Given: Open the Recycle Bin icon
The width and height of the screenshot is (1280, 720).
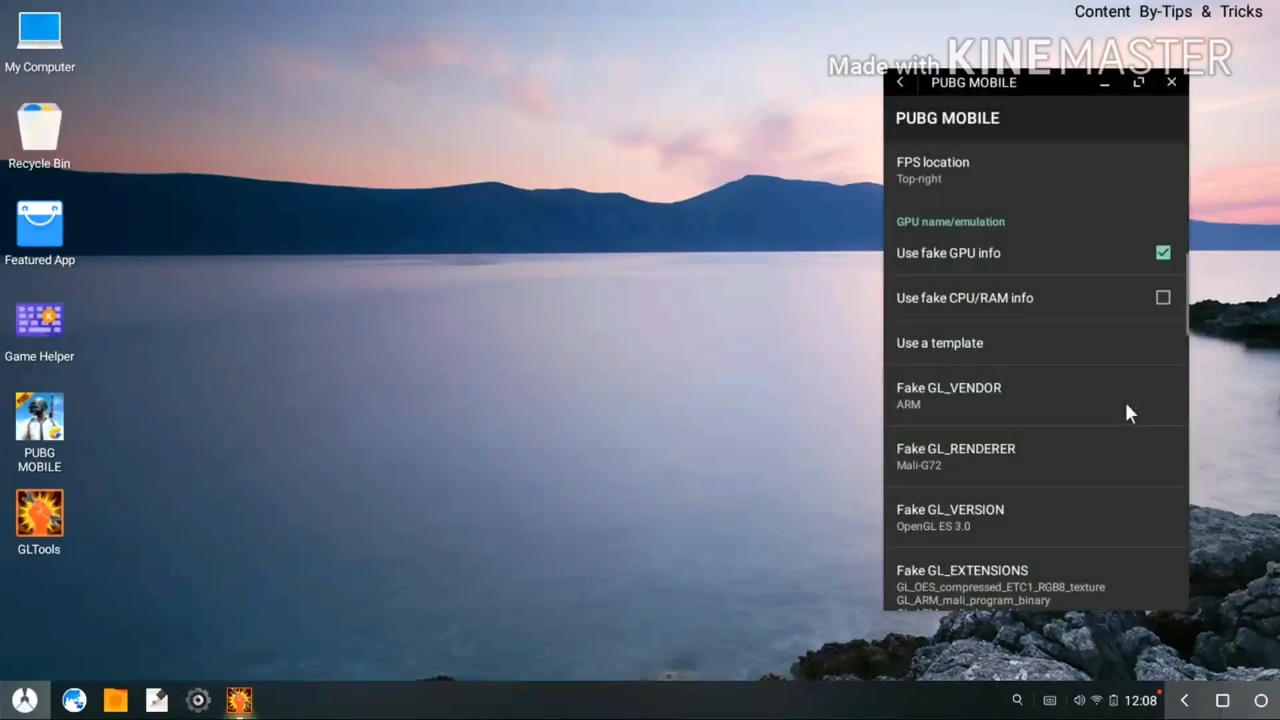Looking at the screenshot, I should (x=40, y=137).
